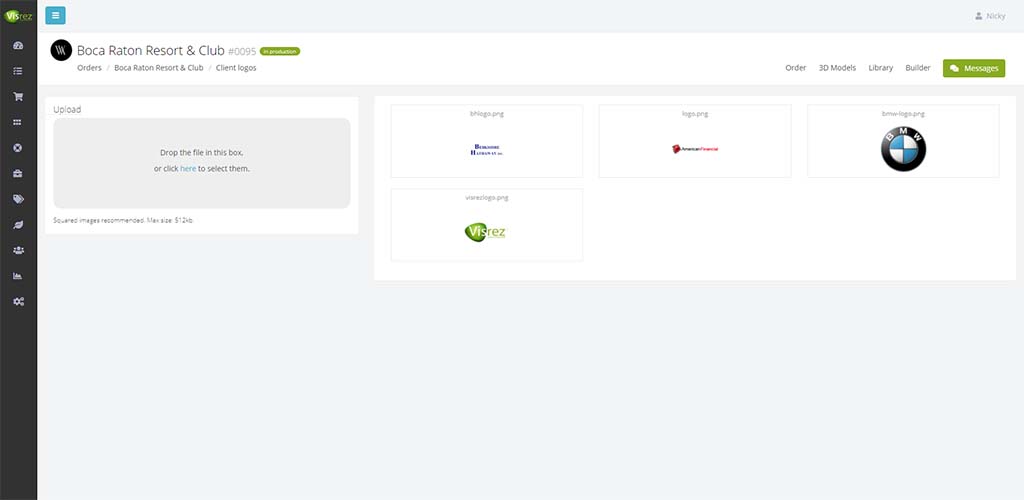The width and height of the screenshot is (1024, 500).
Task: Open the tags icon in sidebar
Action: [18, 199]
